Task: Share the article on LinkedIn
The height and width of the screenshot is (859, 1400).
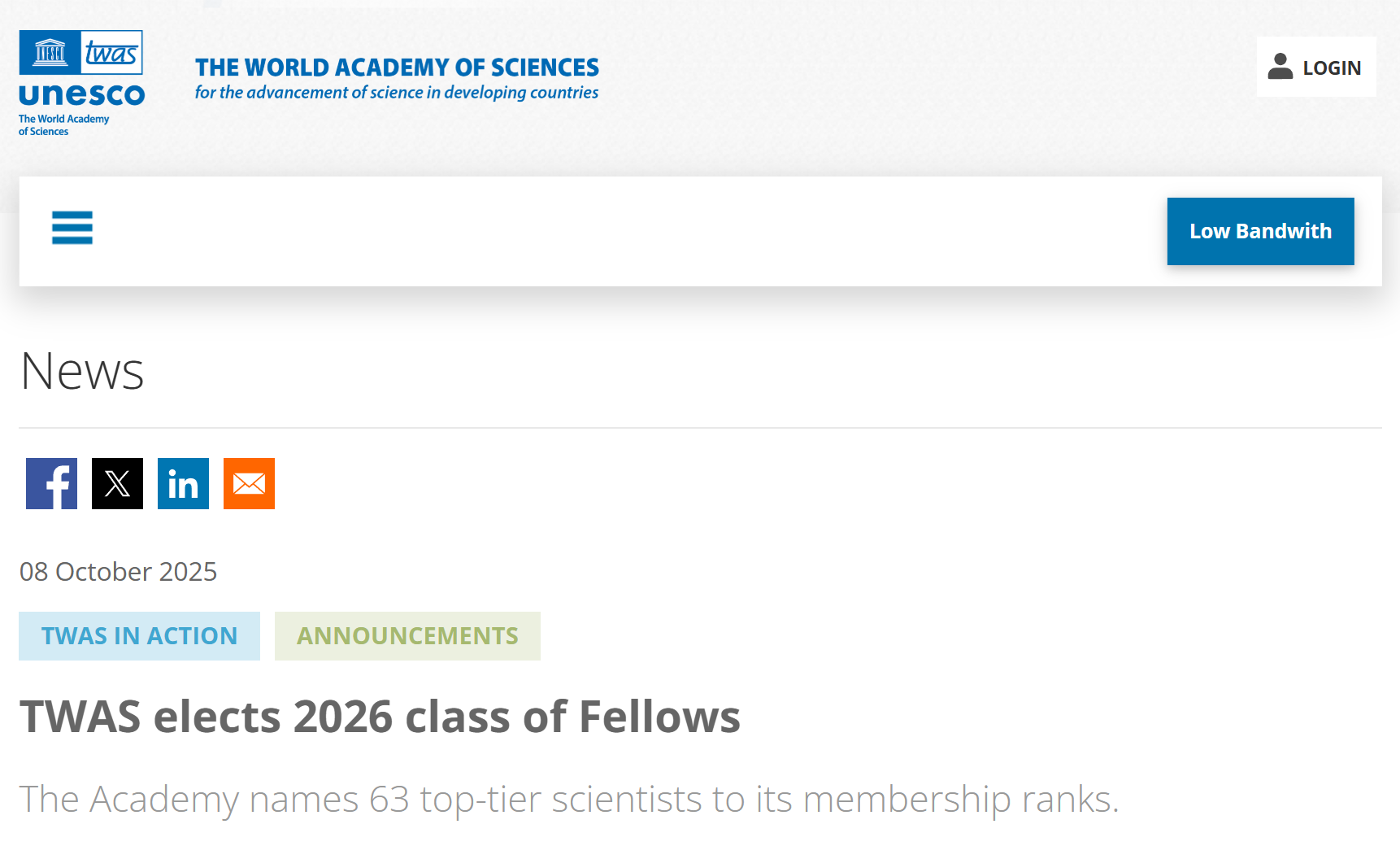Action: click(183, 483)
